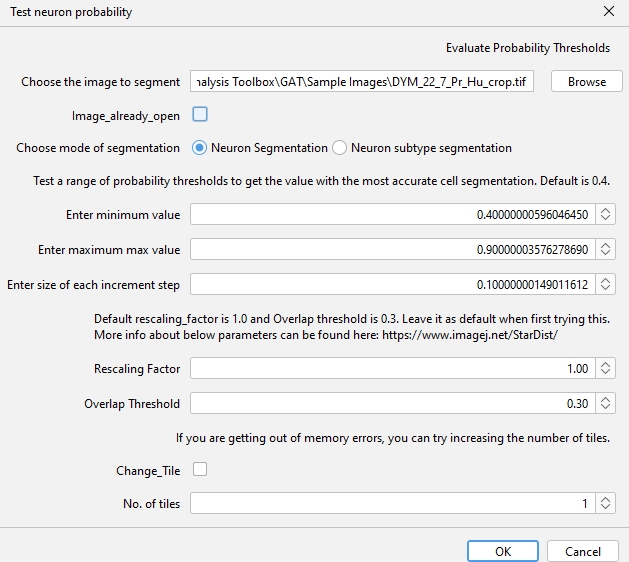The image size is (629, 562).
Task: Lower Overlap Threshold with spinner down arrow
Action: [607, 409]
